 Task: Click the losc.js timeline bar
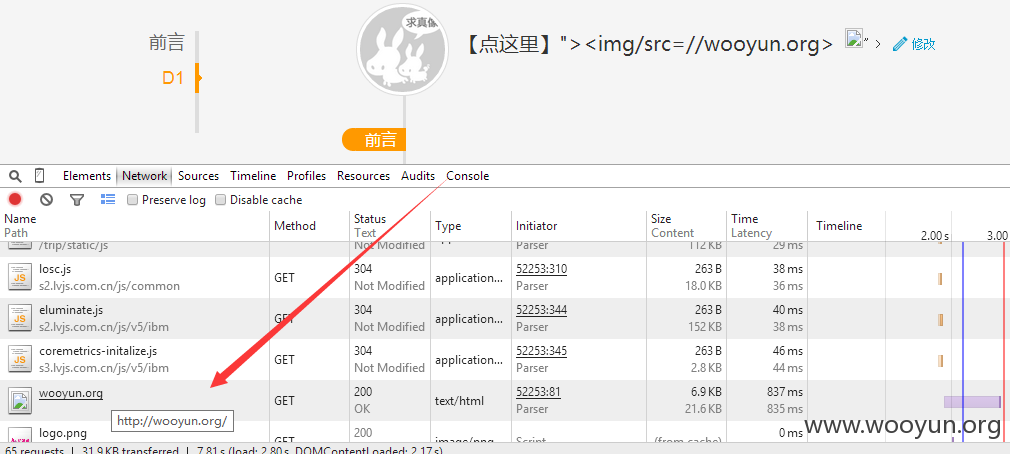pyautogui.click(x=940, y=279)
